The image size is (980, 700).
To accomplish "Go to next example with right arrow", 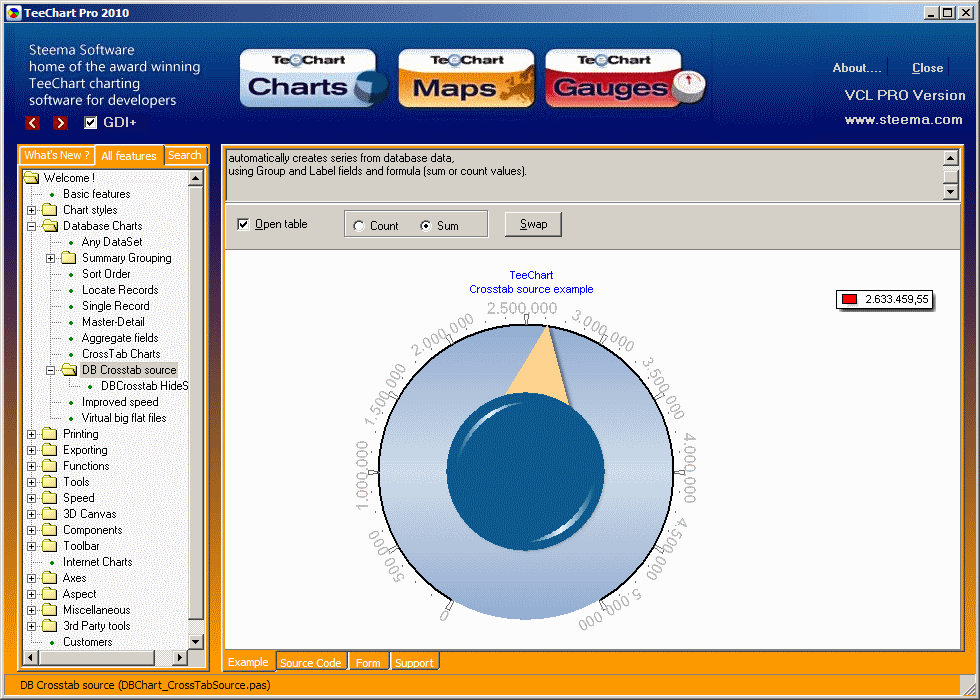I will click(60, 122).
